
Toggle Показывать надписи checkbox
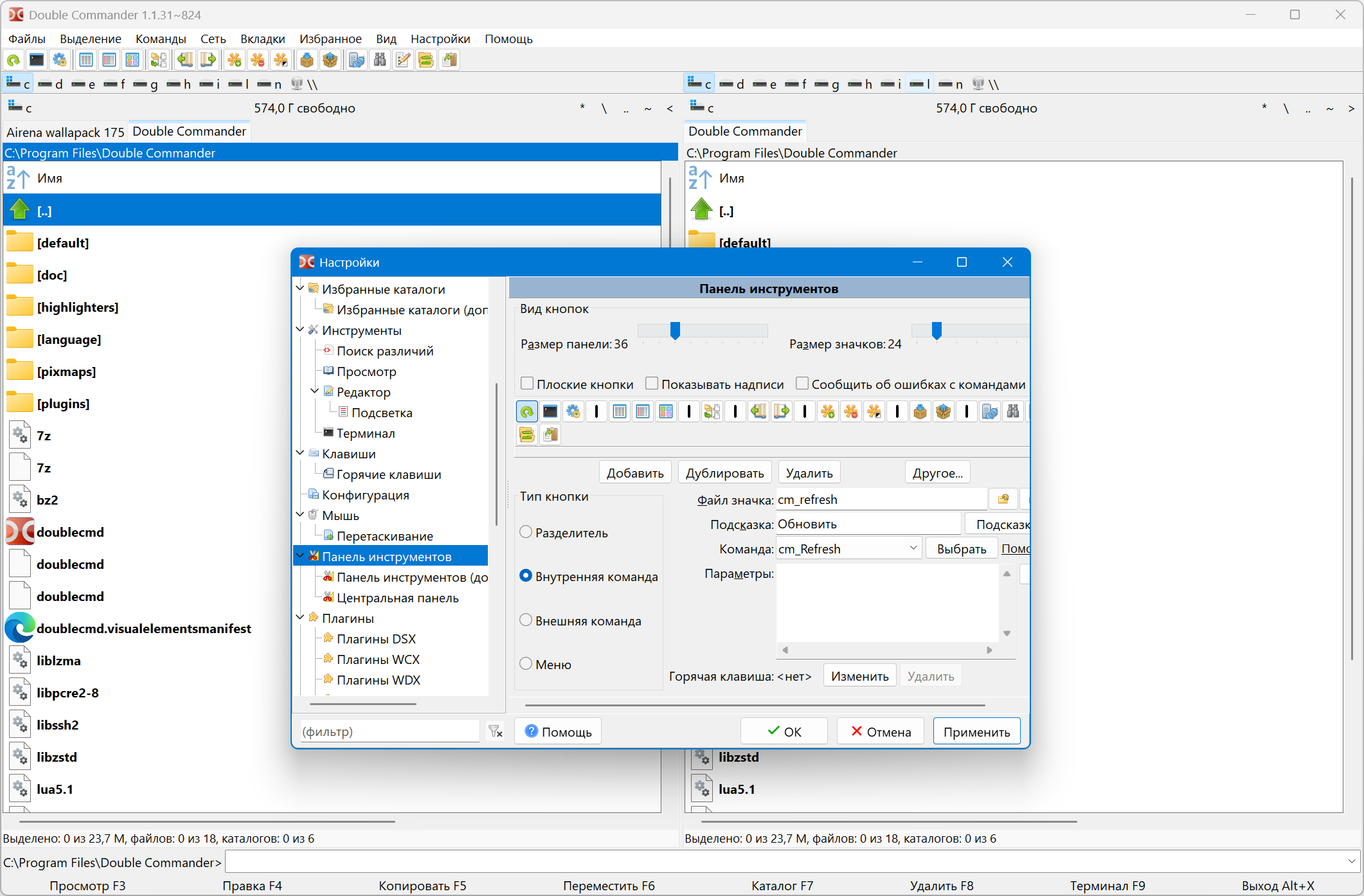(x=652, y=384)
